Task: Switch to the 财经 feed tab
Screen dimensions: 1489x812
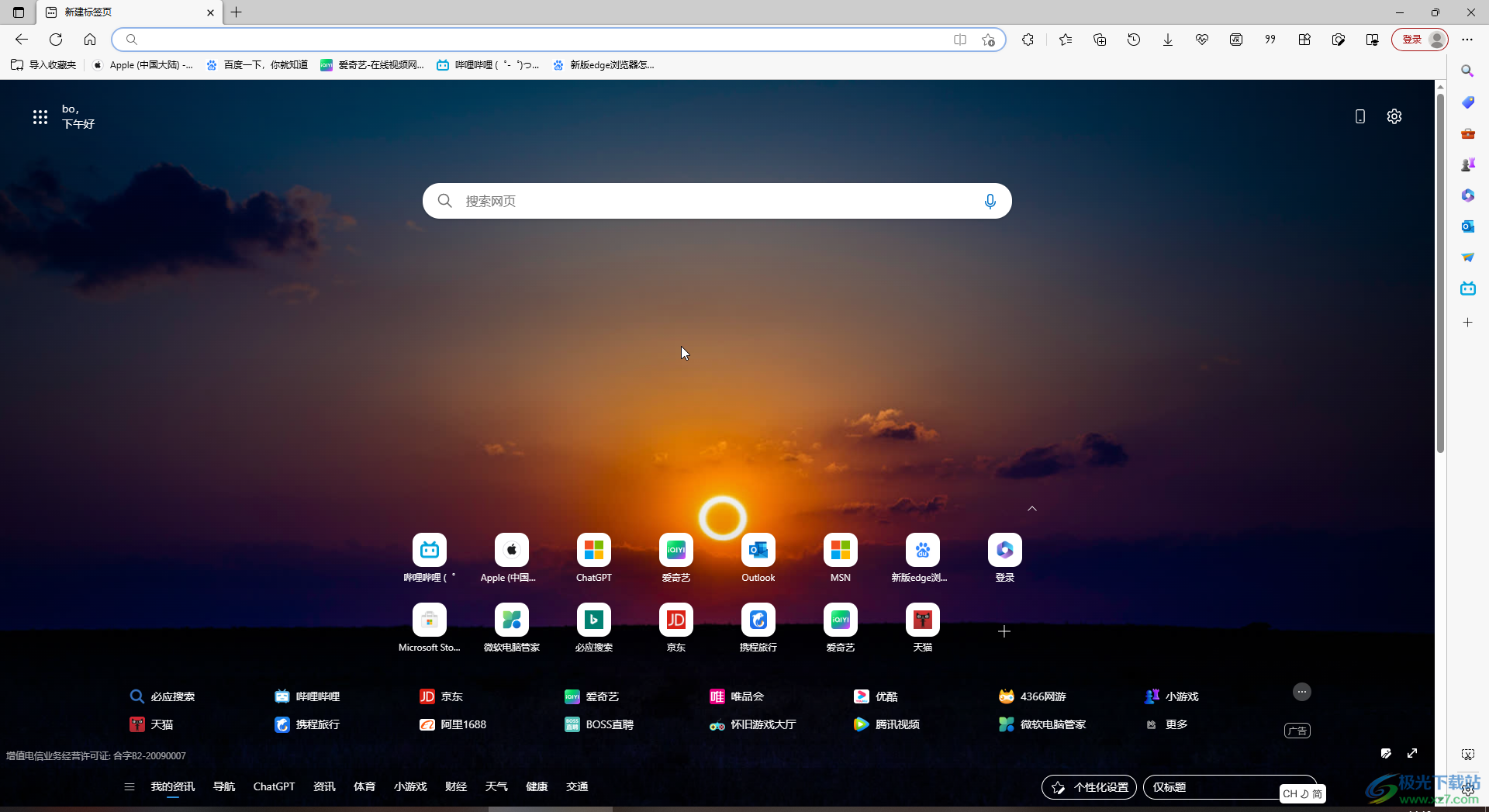Action: tap(456, 786)
